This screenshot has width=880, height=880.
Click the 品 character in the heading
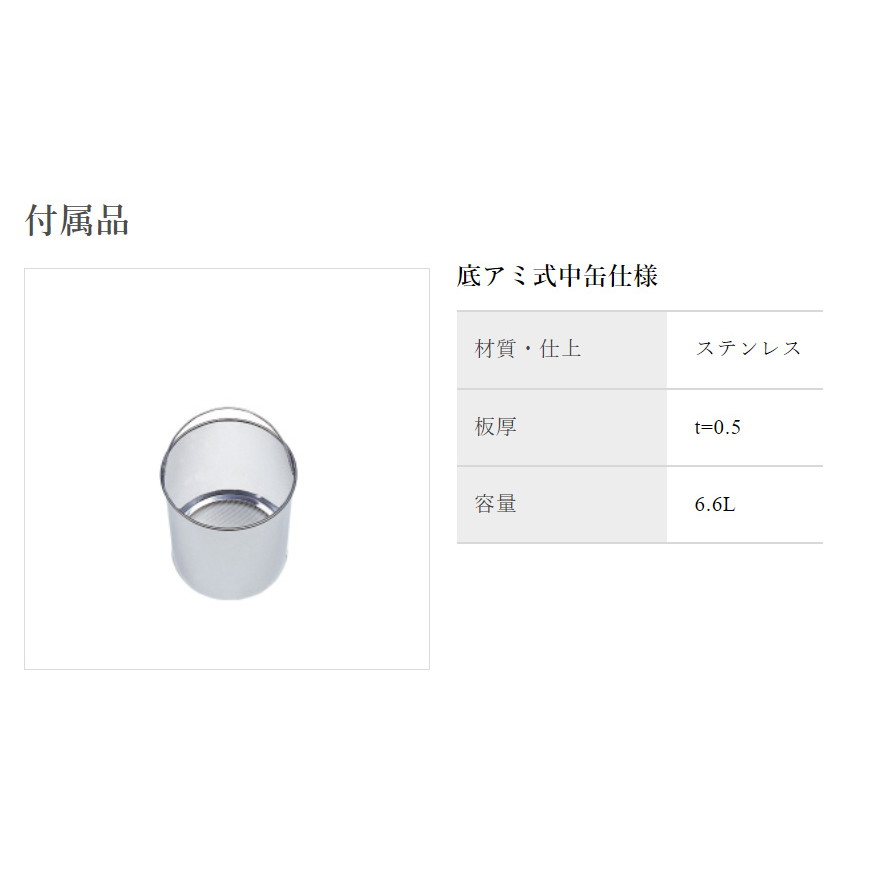[x=113, y=220]
